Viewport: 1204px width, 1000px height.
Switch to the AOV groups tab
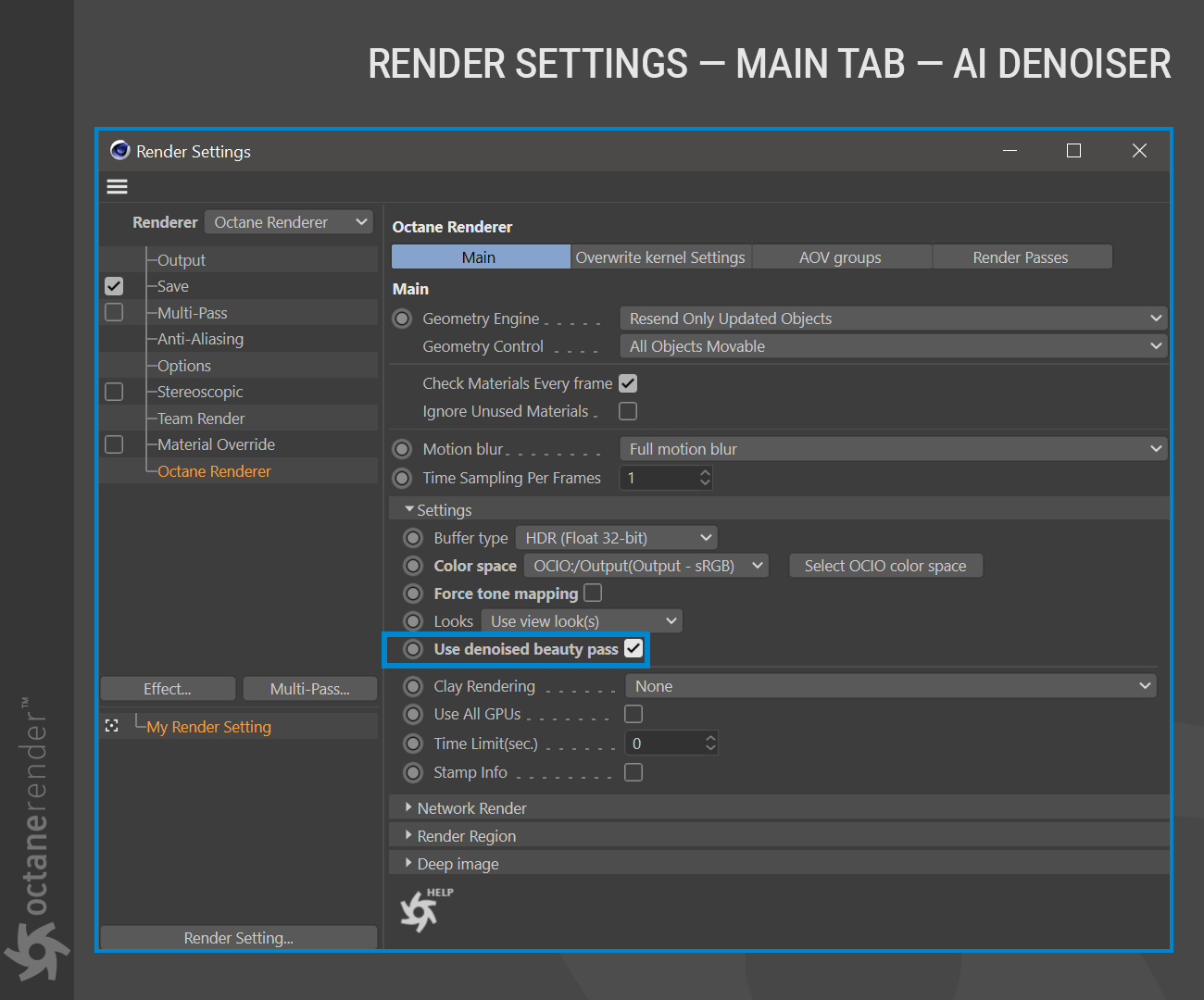pyautogui.click(x=841, y=257)
